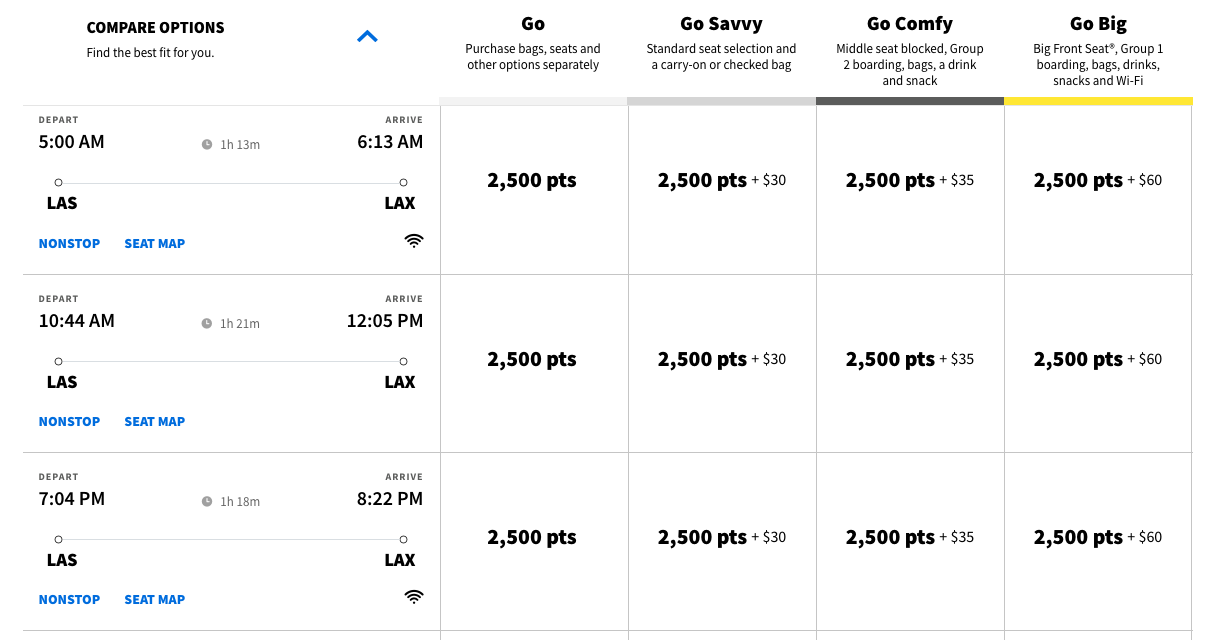1230x640 pixels.
Task: Click the clock icon beside 1h 21m
Action: (x=209, y=322)
